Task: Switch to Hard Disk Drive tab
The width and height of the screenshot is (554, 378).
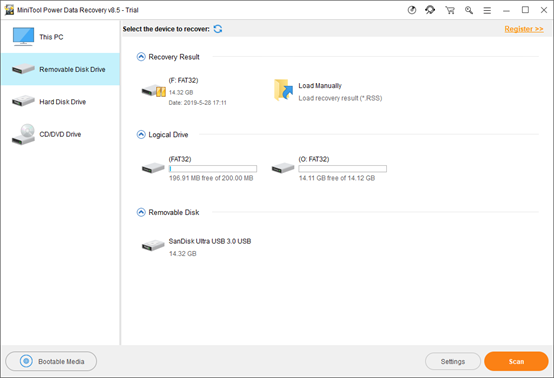Action: coord(60,102)
